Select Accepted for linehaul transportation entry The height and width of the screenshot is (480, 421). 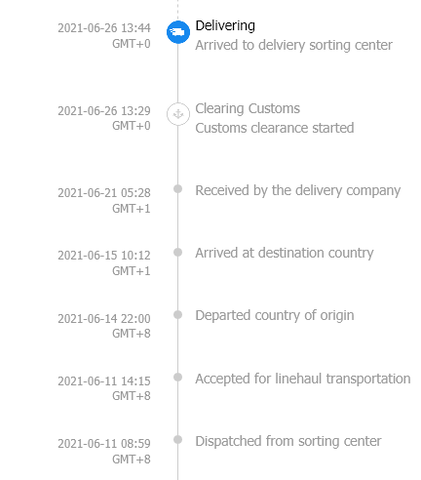(x=303, y=379)
